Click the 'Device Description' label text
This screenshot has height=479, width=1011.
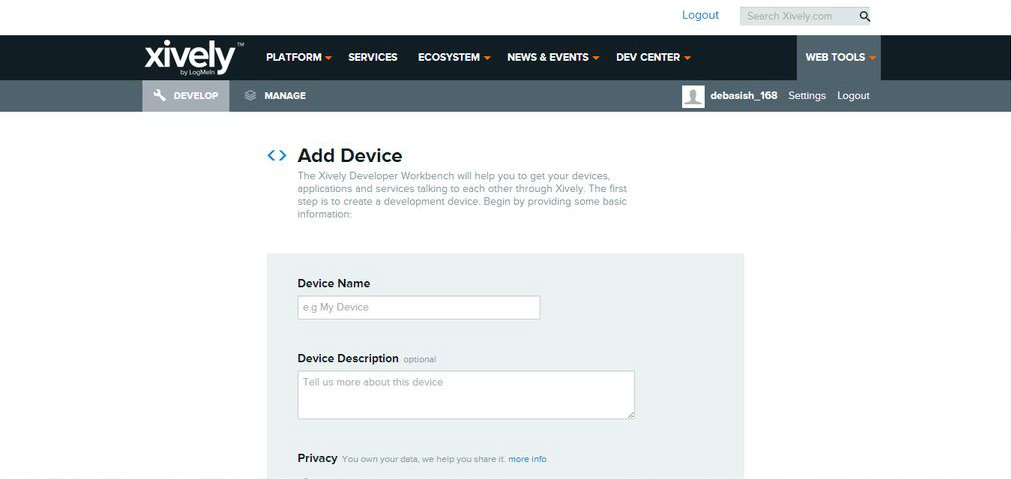click(x=348, y=358)
